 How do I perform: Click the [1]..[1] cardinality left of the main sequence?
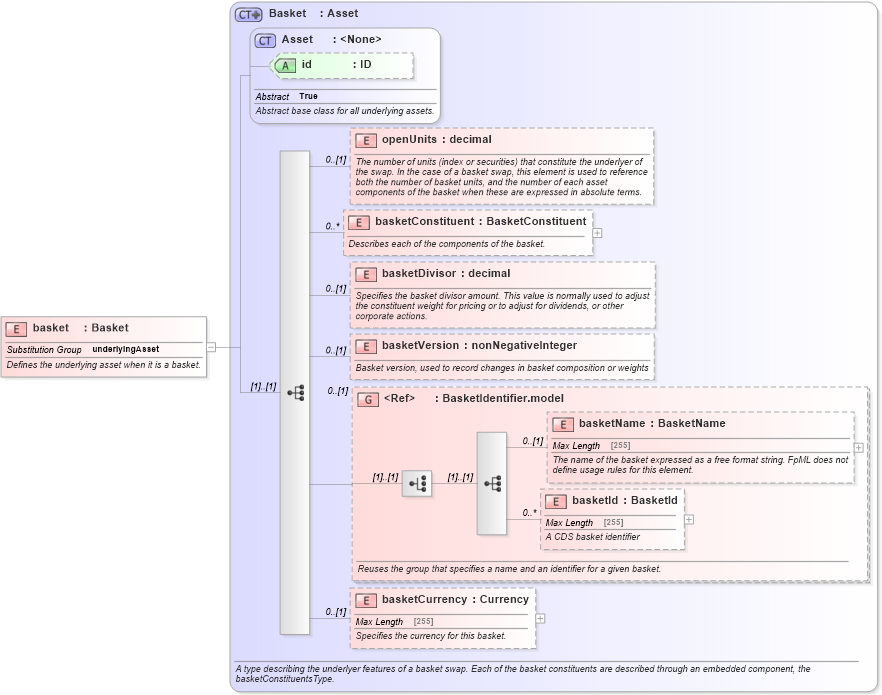coord(263,386)
